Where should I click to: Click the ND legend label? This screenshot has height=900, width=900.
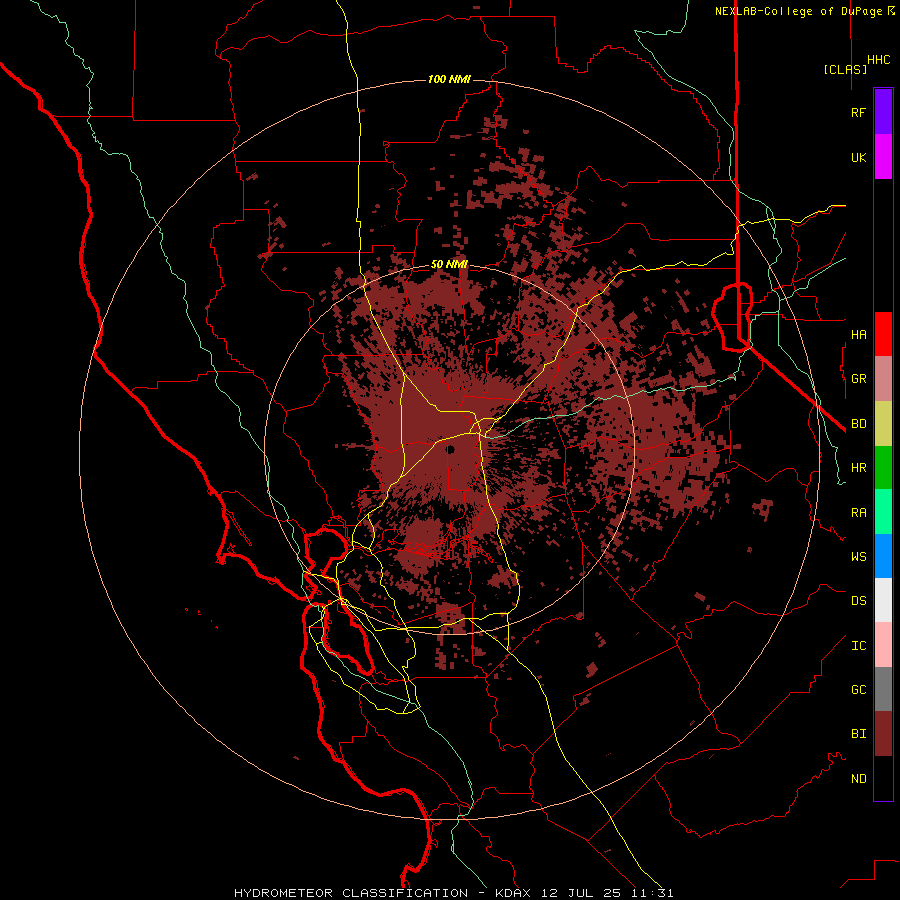tap(858, 779)
